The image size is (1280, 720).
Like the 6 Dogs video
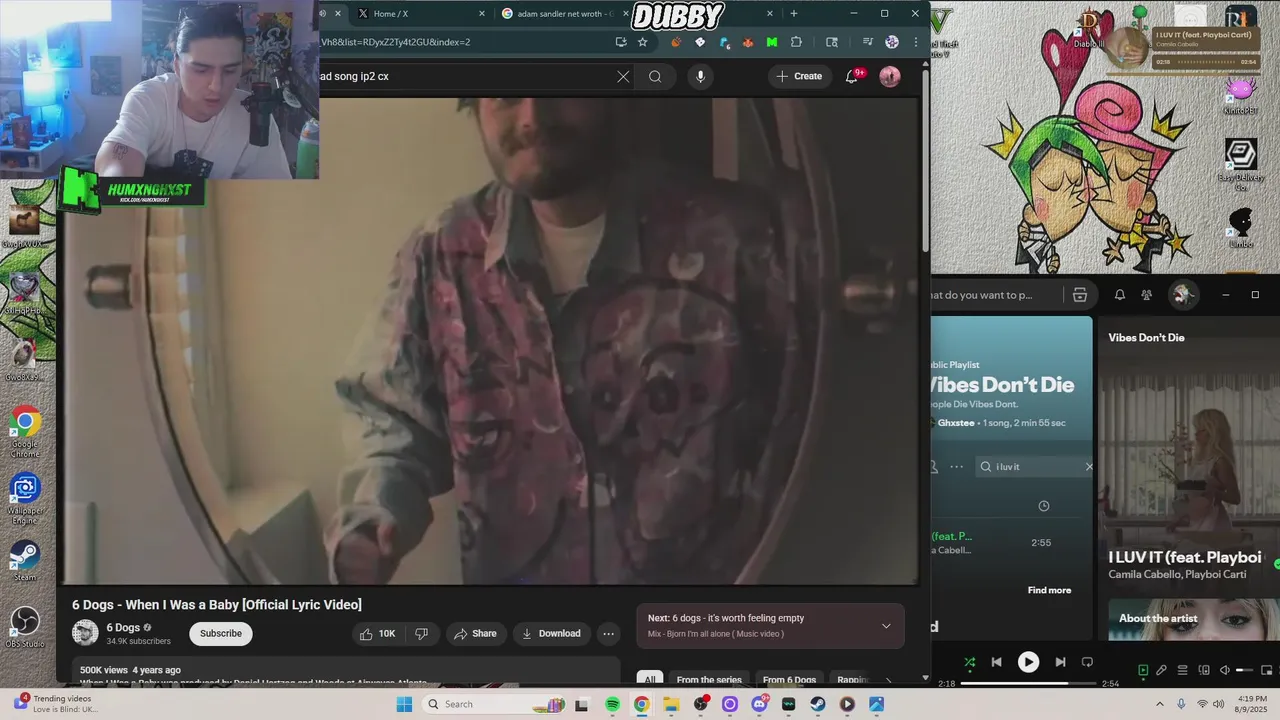coord(378,633)
